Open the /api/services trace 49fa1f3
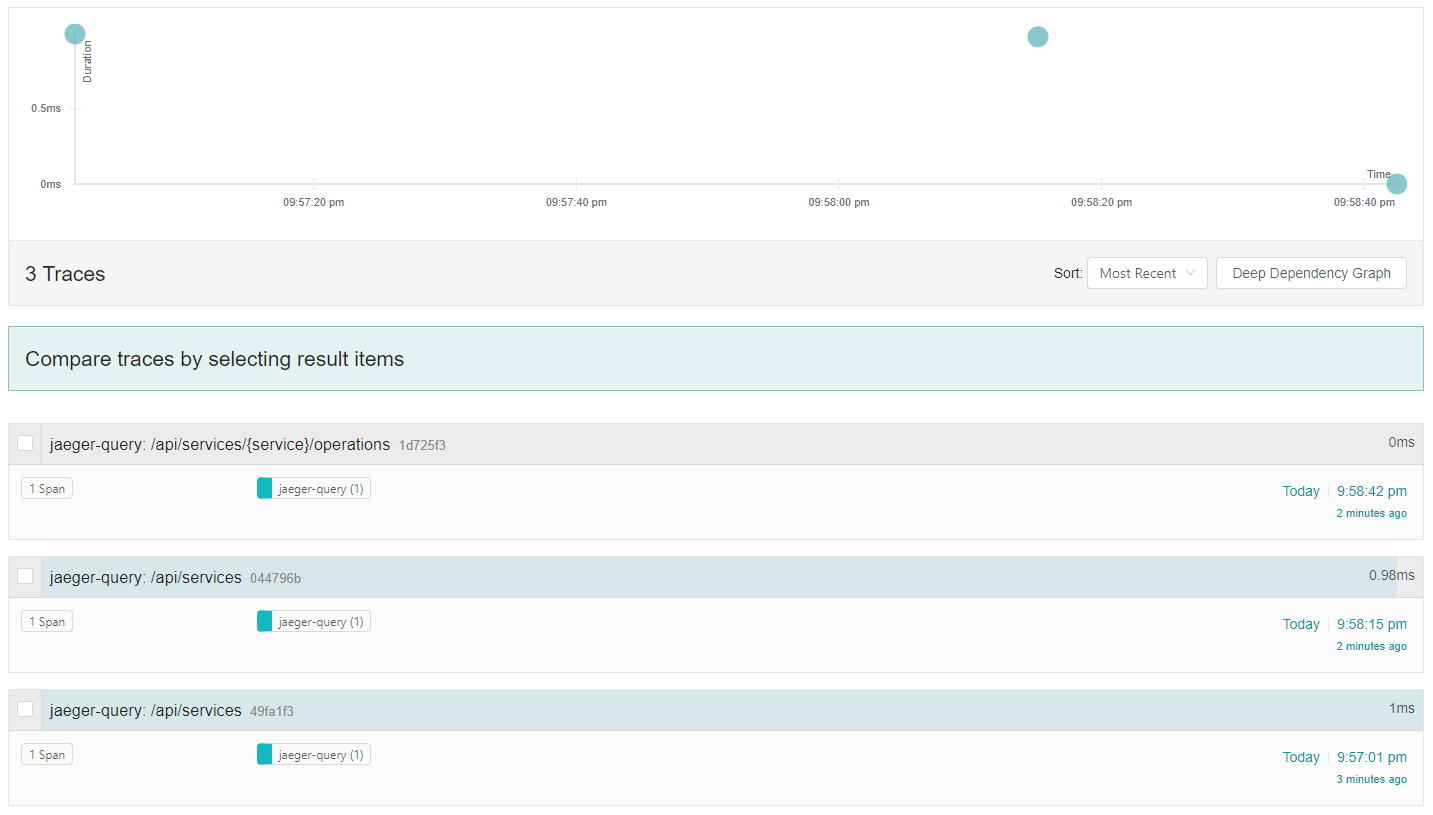Viewport: 1433px width, 815px height. [146, 710]
